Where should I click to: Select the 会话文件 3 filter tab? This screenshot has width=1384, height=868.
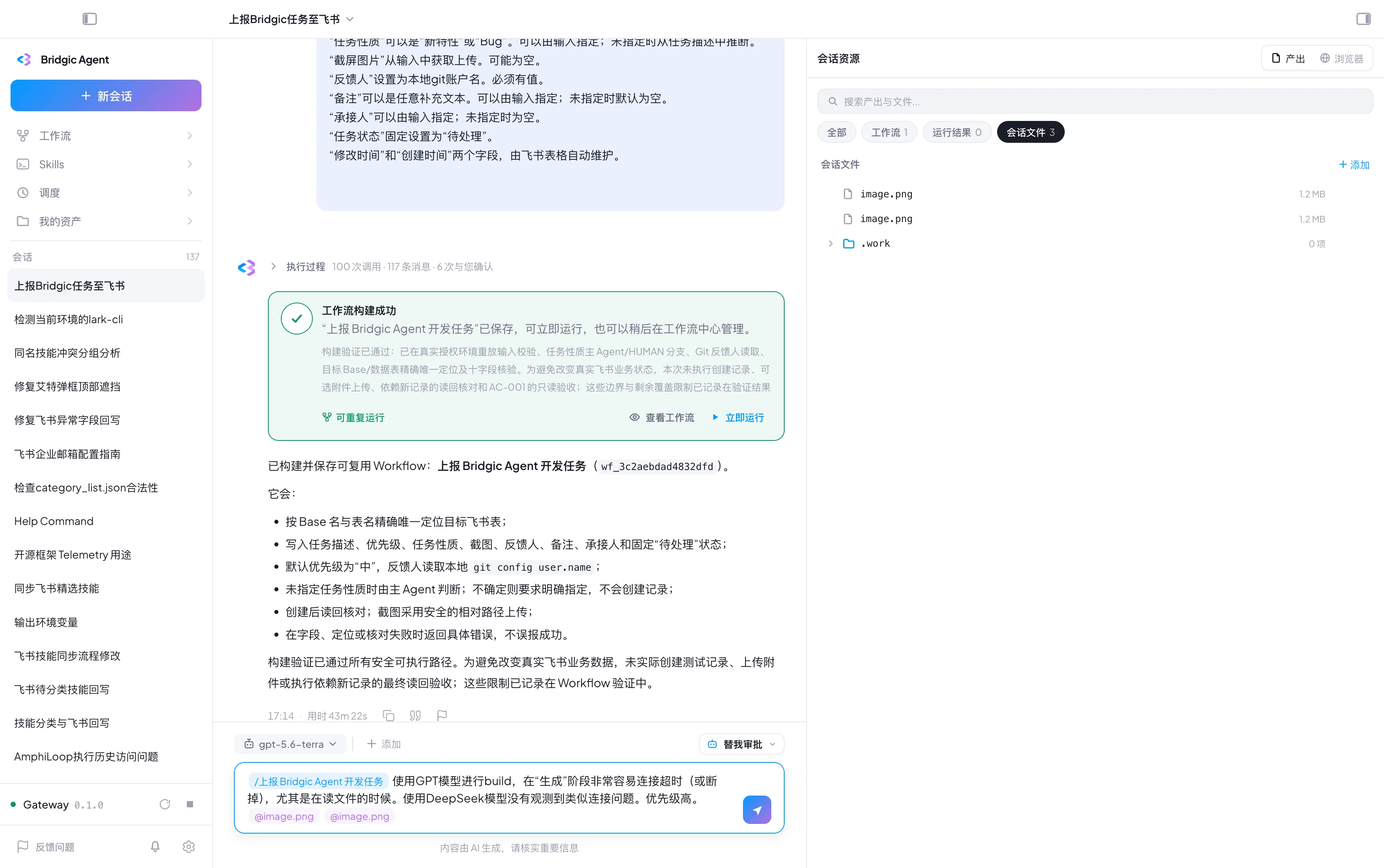click(1030, 133)
